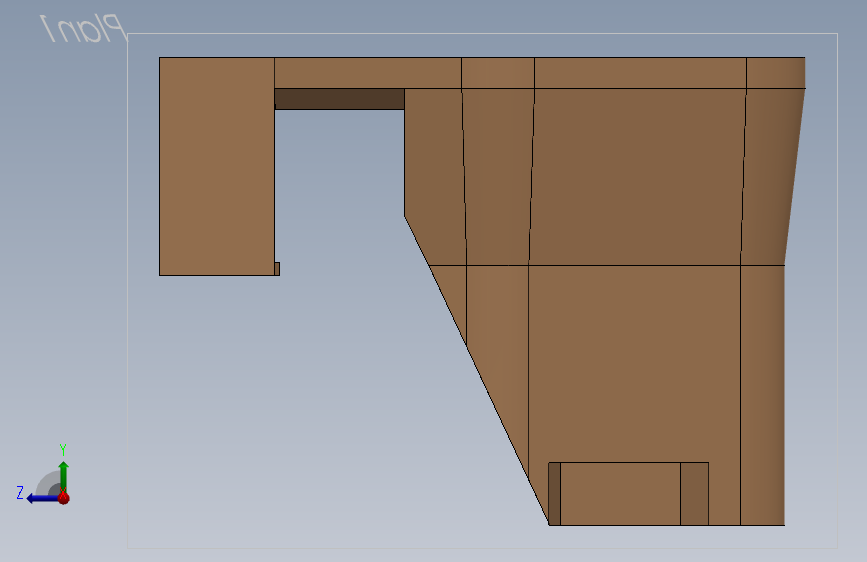Screen dimensions: 867x562
Task: Select the dark recessed strip under the top bar
Action: tap(340, 99)
